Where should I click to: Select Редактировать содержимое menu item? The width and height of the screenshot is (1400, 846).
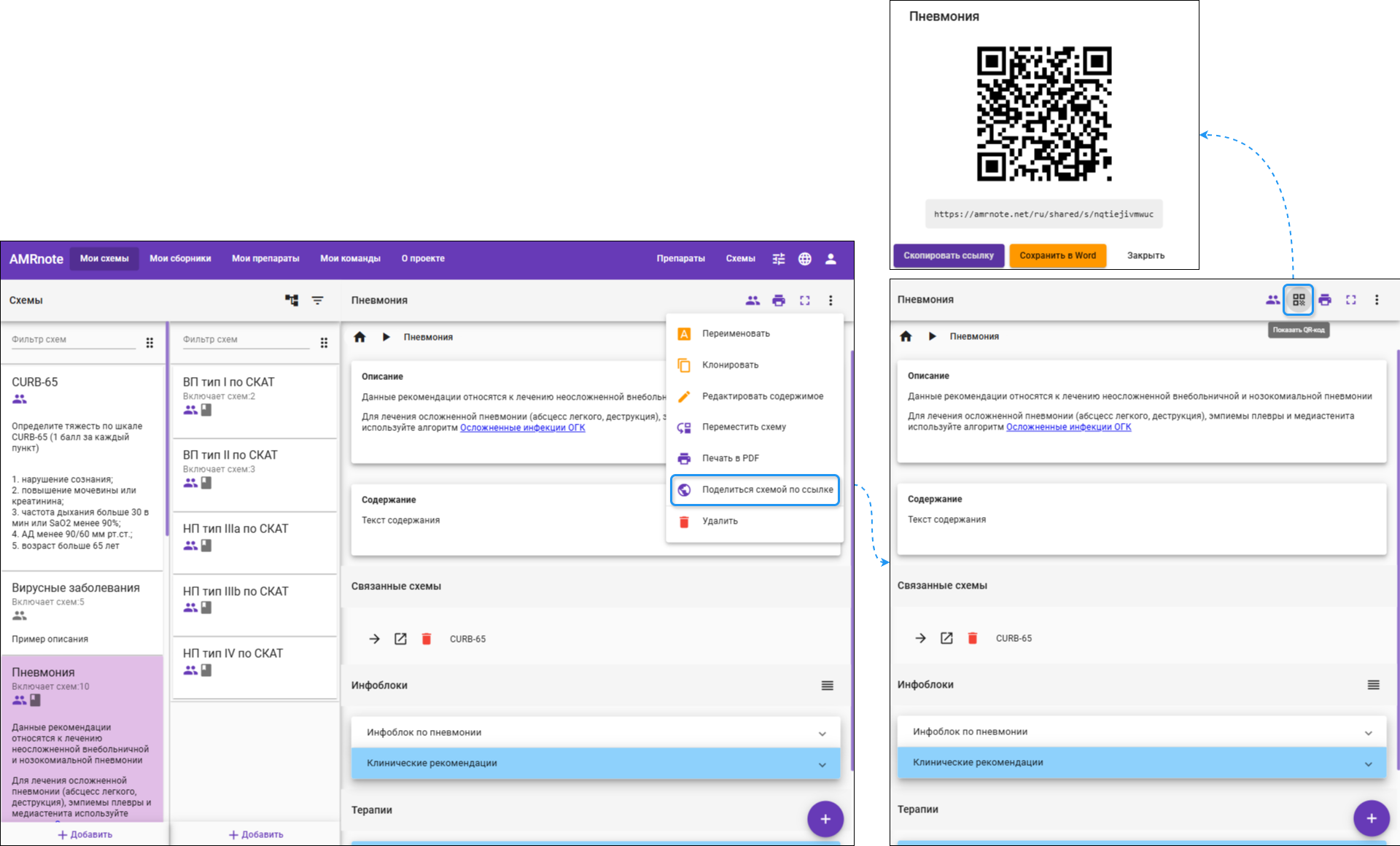pos(755,396)
